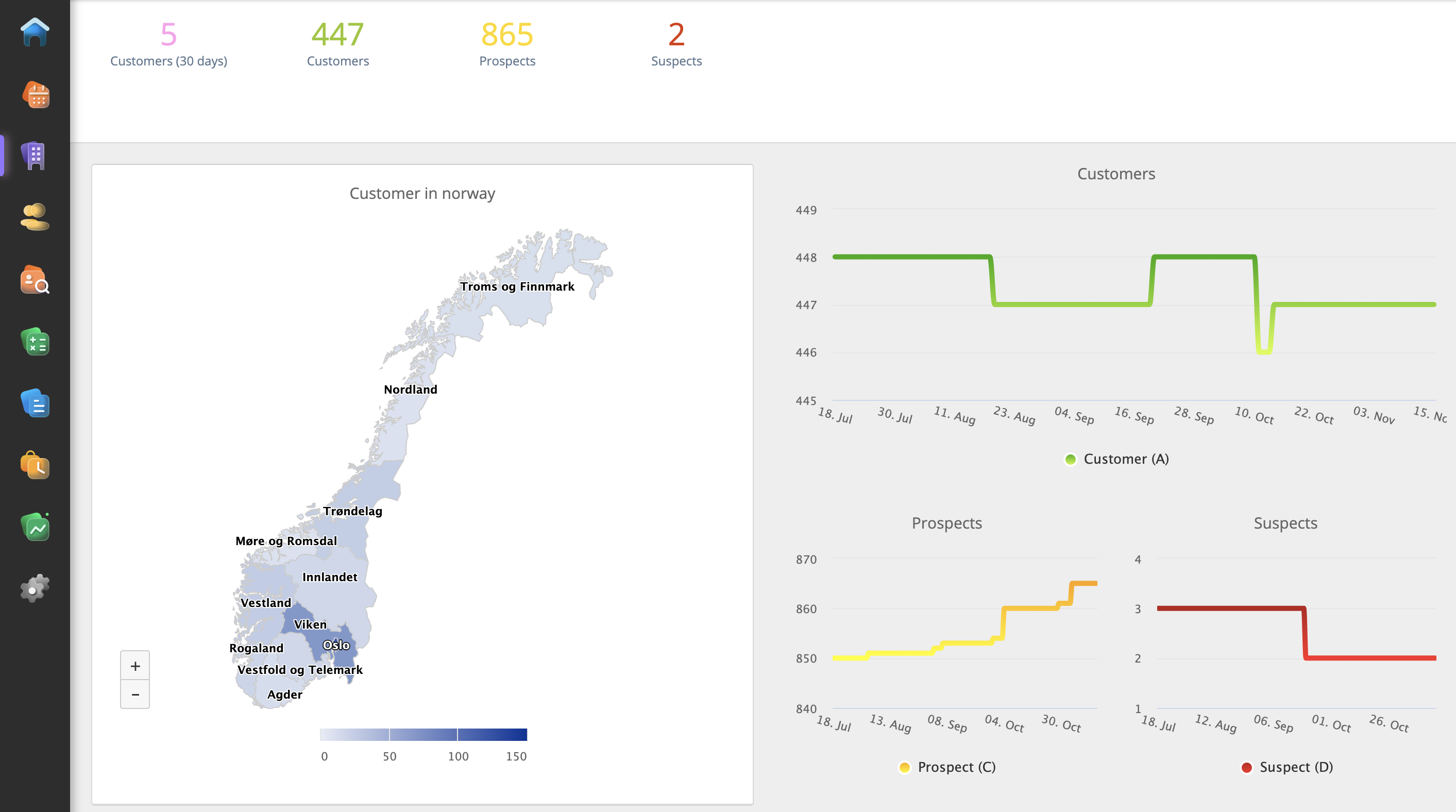Select the purple building companies icon
The height and width of the screenshot is (812, 1456).
(35, 156)
